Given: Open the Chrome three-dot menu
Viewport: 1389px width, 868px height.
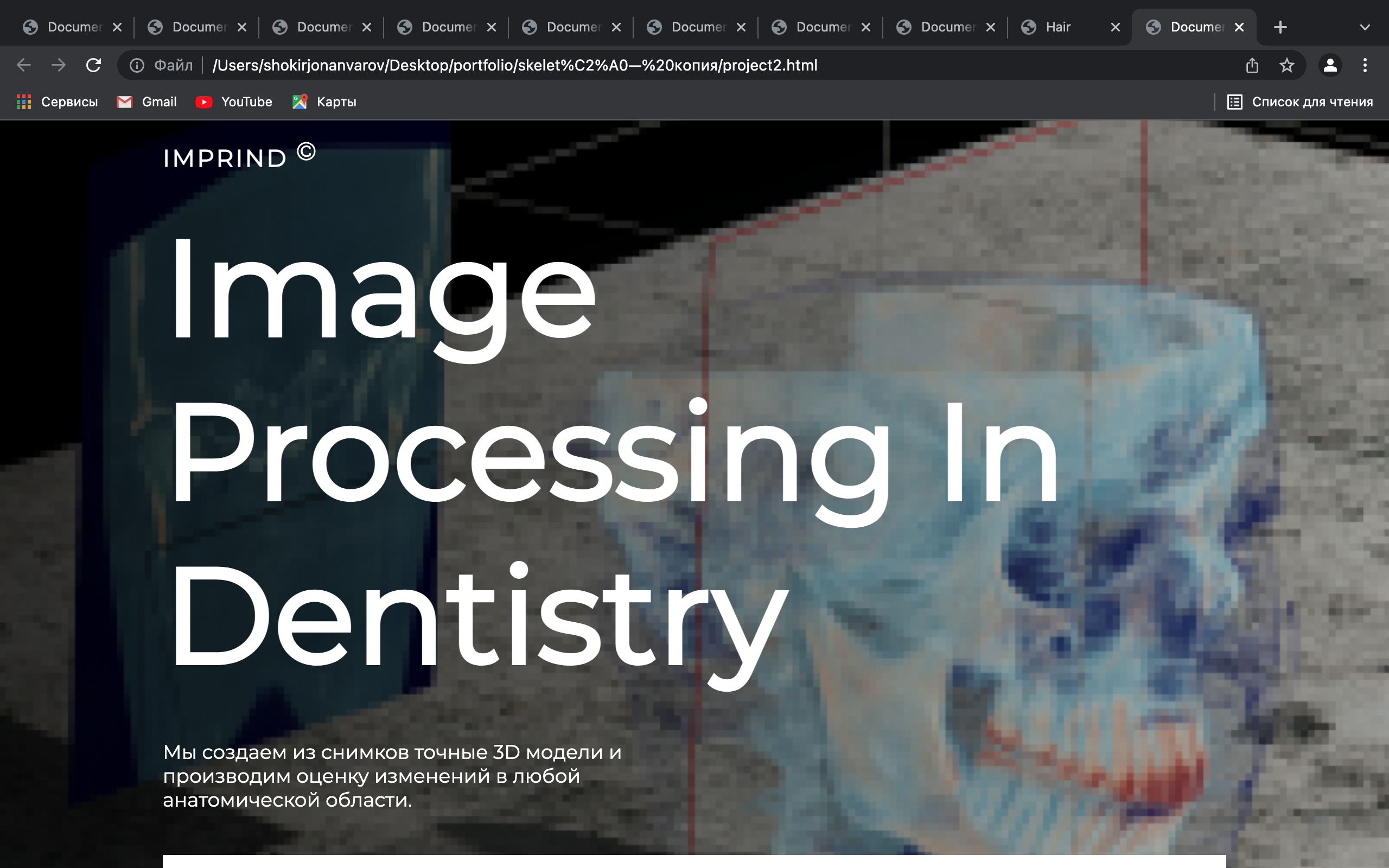Looking at the screenshot, I should [x=1366, y=66].
